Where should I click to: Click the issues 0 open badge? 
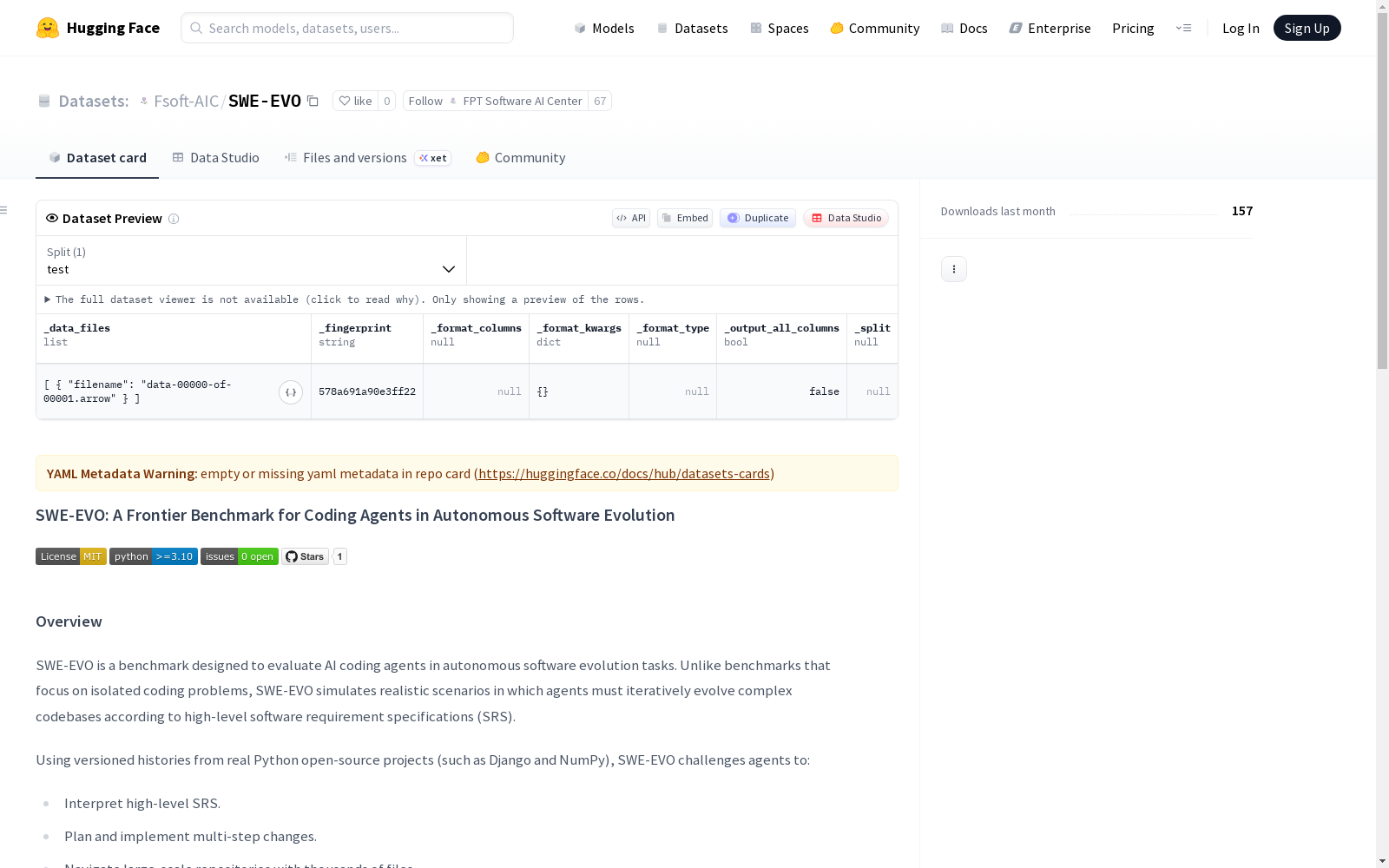coord(240,556)
